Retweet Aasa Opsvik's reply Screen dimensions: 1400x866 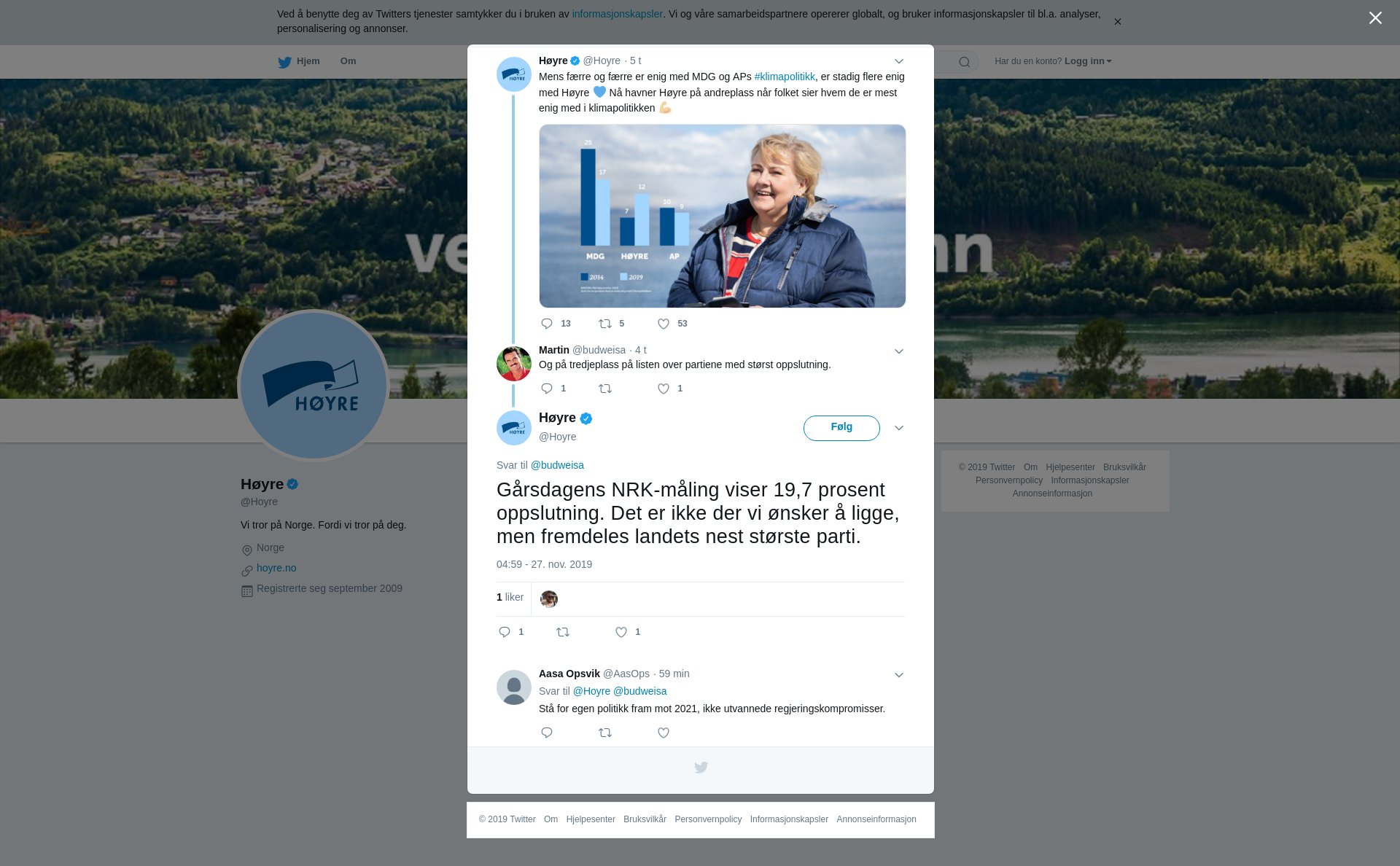605,733
